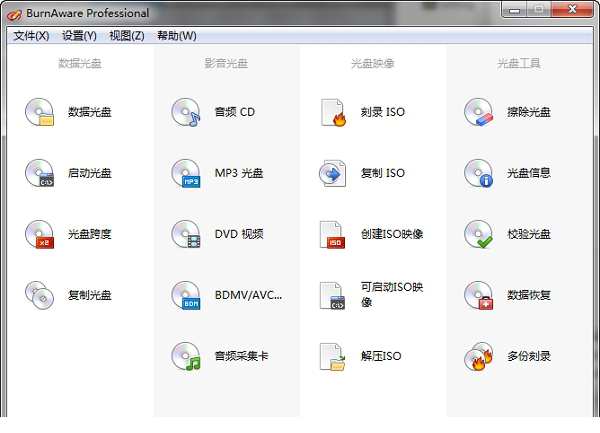
Task: Click the 校验光盘 checkmark disc icon
Action: coord(479,234)
